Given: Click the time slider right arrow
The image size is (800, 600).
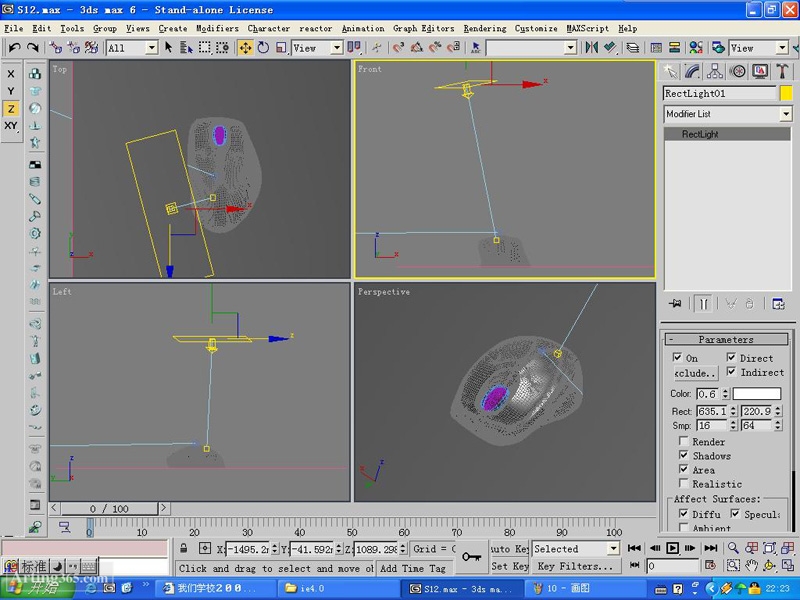Looking at the screenshot, I should click(163, 508).
